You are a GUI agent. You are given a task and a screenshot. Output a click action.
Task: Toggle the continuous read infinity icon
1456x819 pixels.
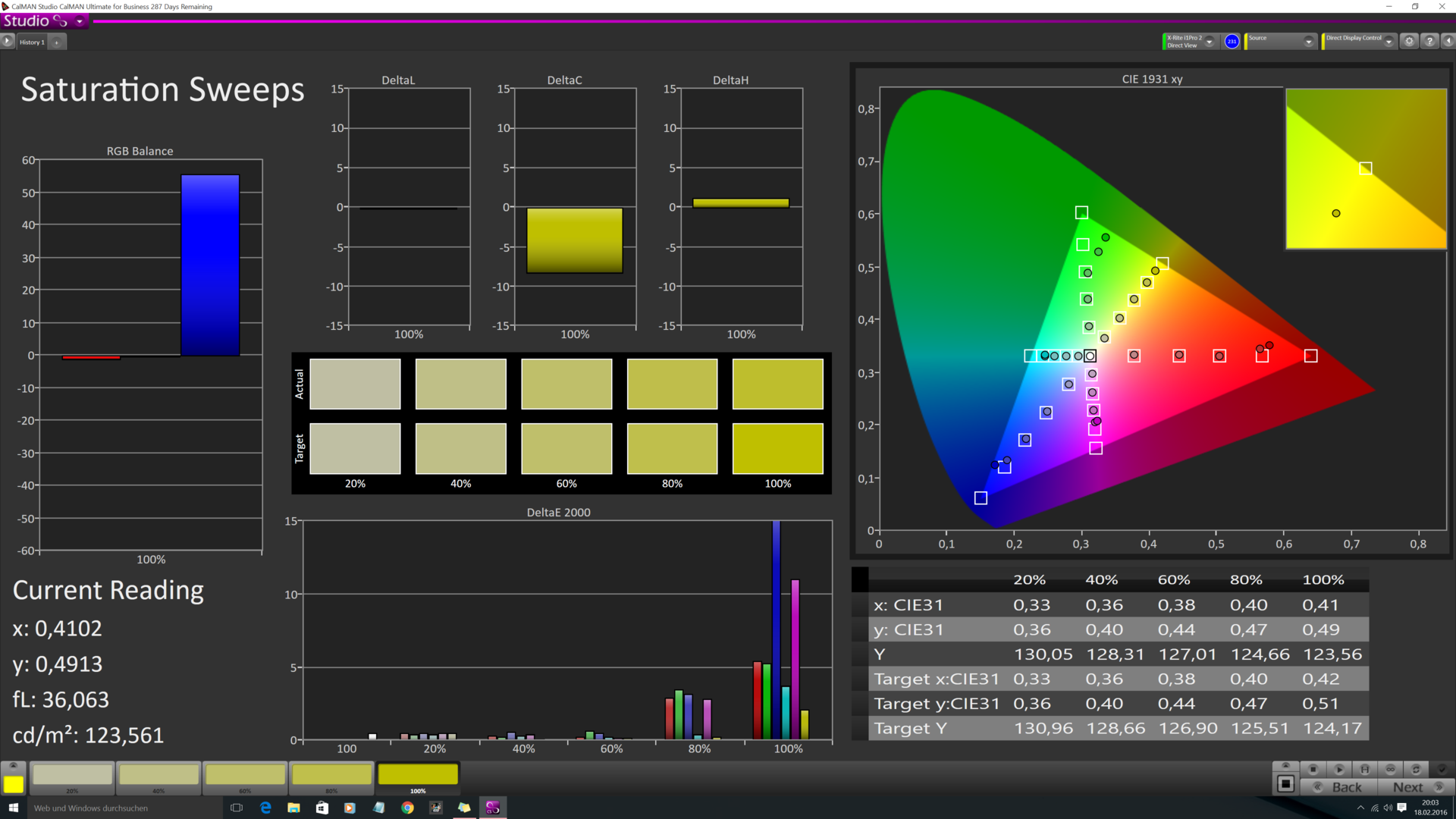click(x=1390, y=769)
